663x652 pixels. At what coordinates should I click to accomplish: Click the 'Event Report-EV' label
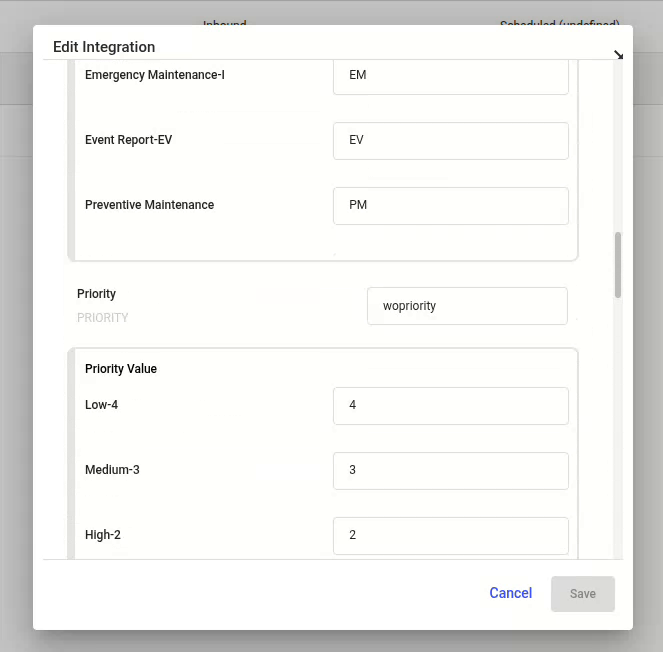point(129,140)
